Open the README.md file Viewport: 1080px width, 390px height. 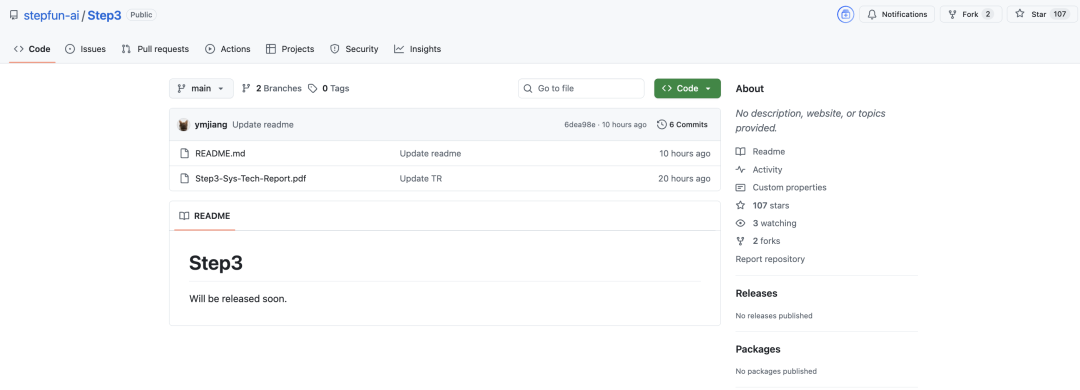220,154
